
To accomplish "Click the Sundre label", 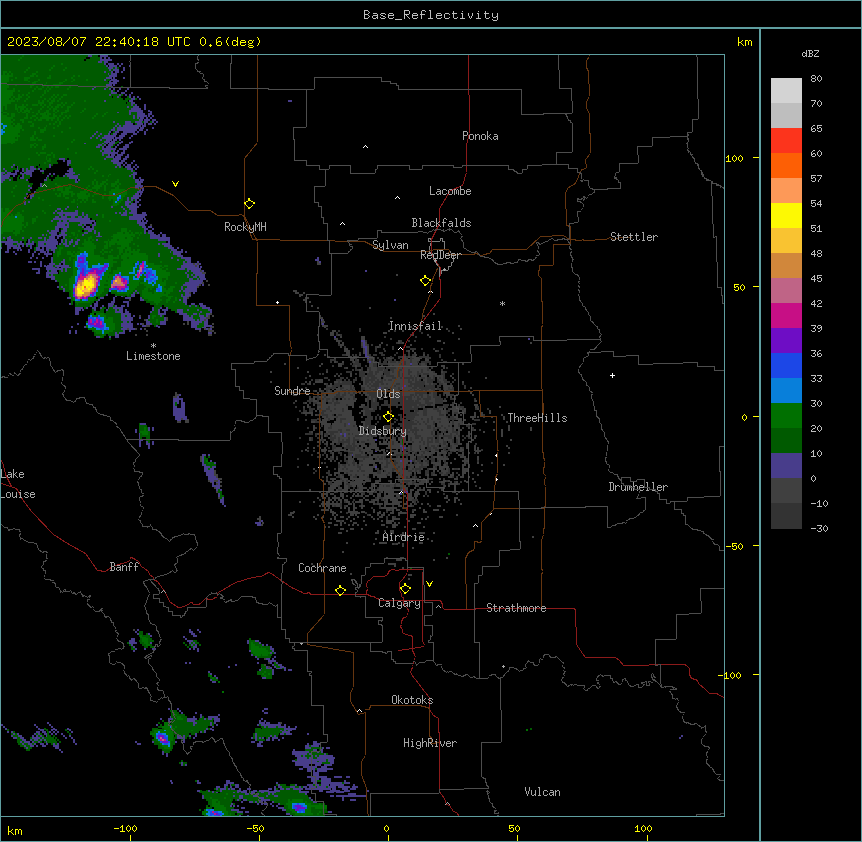I will click(292, 391).
